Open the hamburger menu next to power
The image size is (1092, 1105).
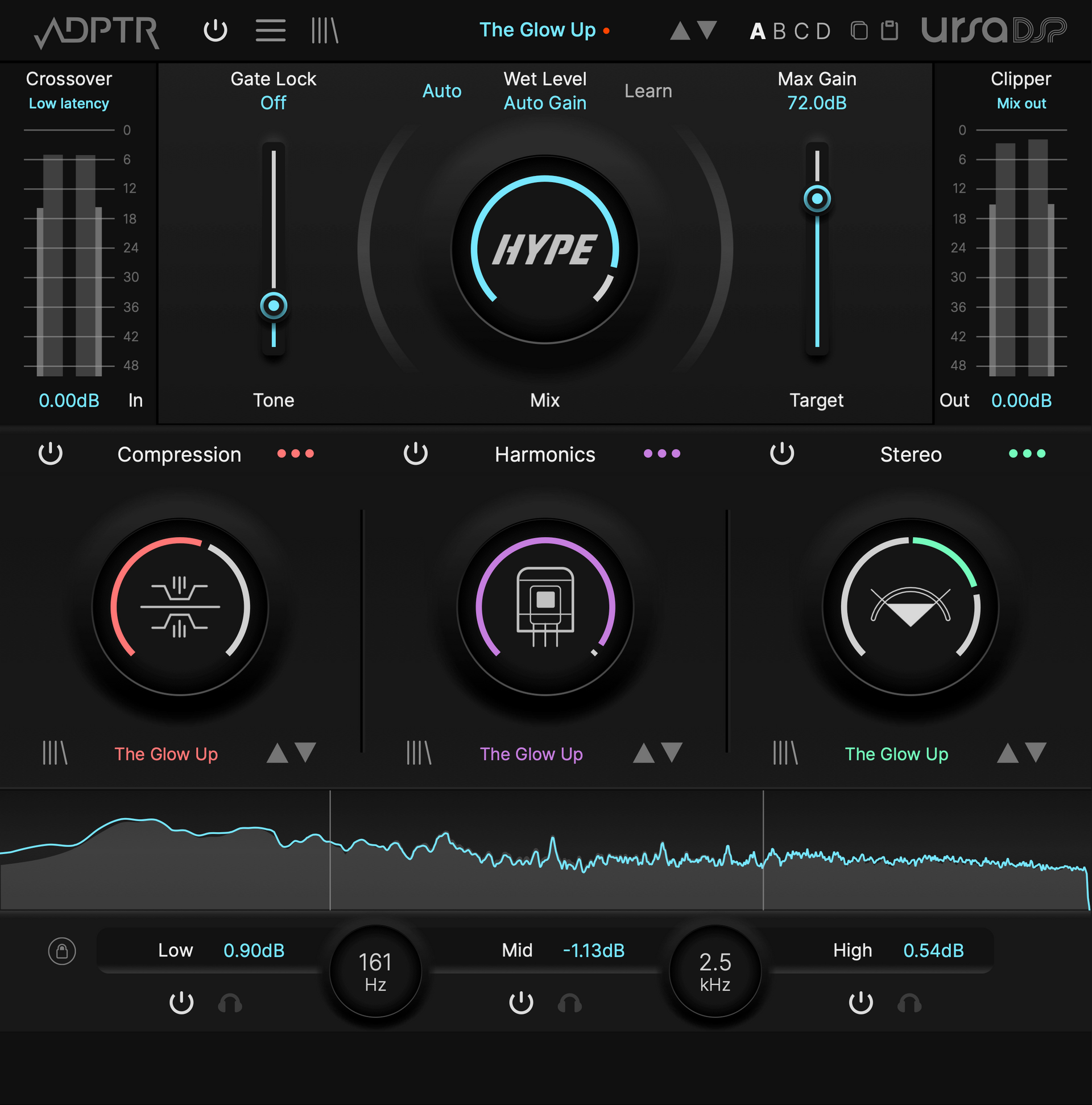click(x=271, y=31)
